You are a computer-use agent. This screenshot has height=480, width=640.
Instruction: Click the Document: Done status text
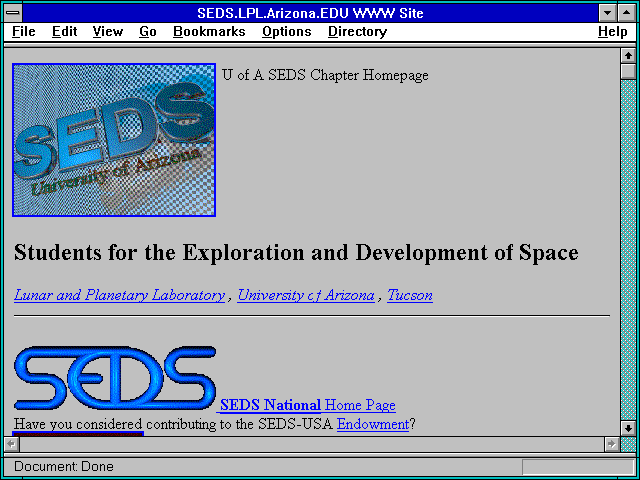[x=64, y=467]
